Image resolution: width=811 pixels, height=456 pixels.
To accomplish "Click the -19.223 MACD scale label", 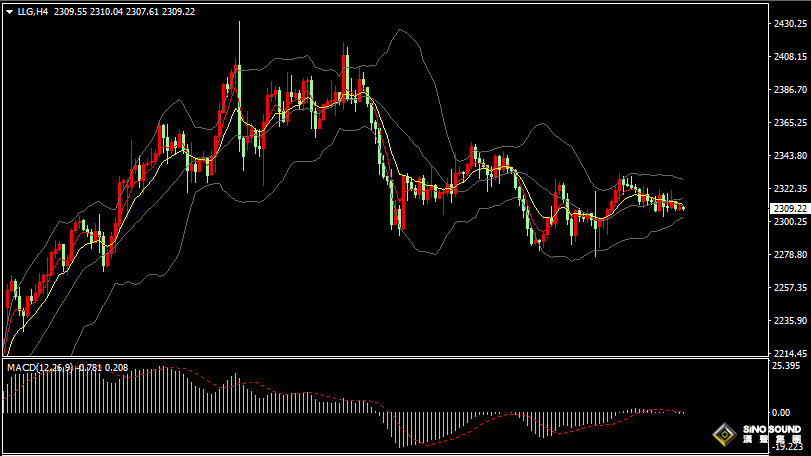I will click(x=787, y=450).
